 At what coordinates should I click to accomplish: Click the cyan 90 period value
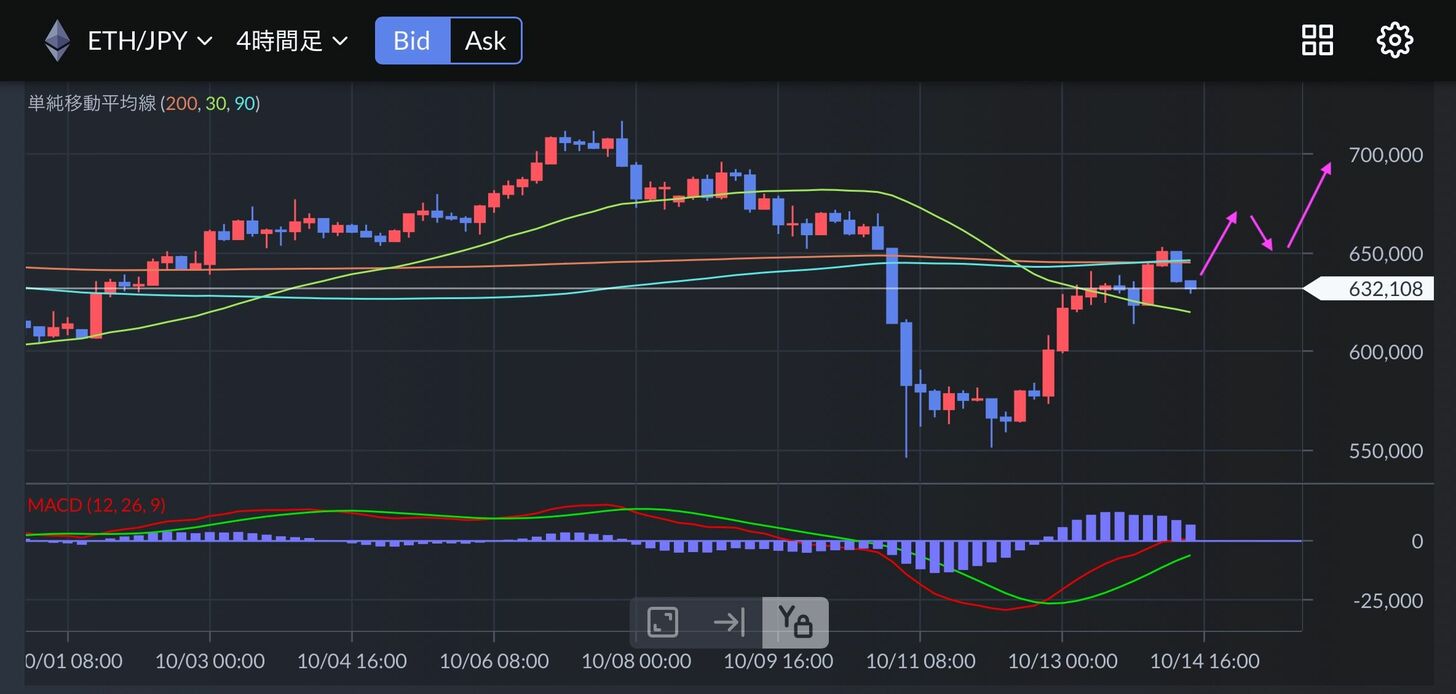244,103
